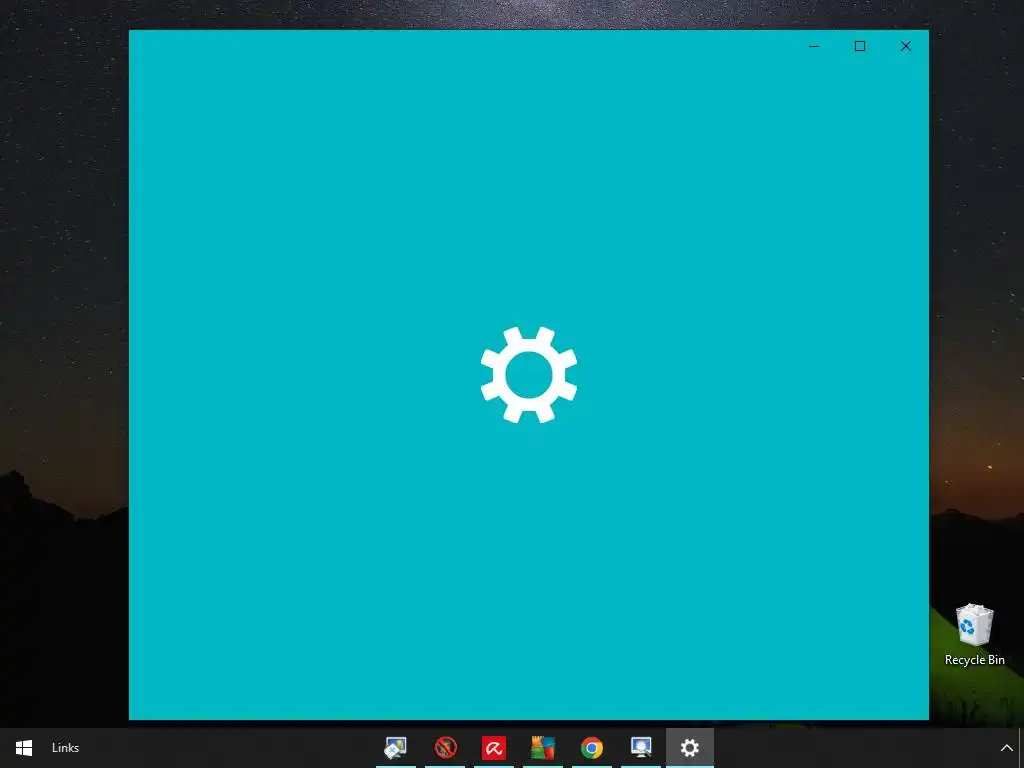This screenshot has height=768, width=1024.
Task: Close the Settings window
Action: pyautogui.click(x=906, y=46)
